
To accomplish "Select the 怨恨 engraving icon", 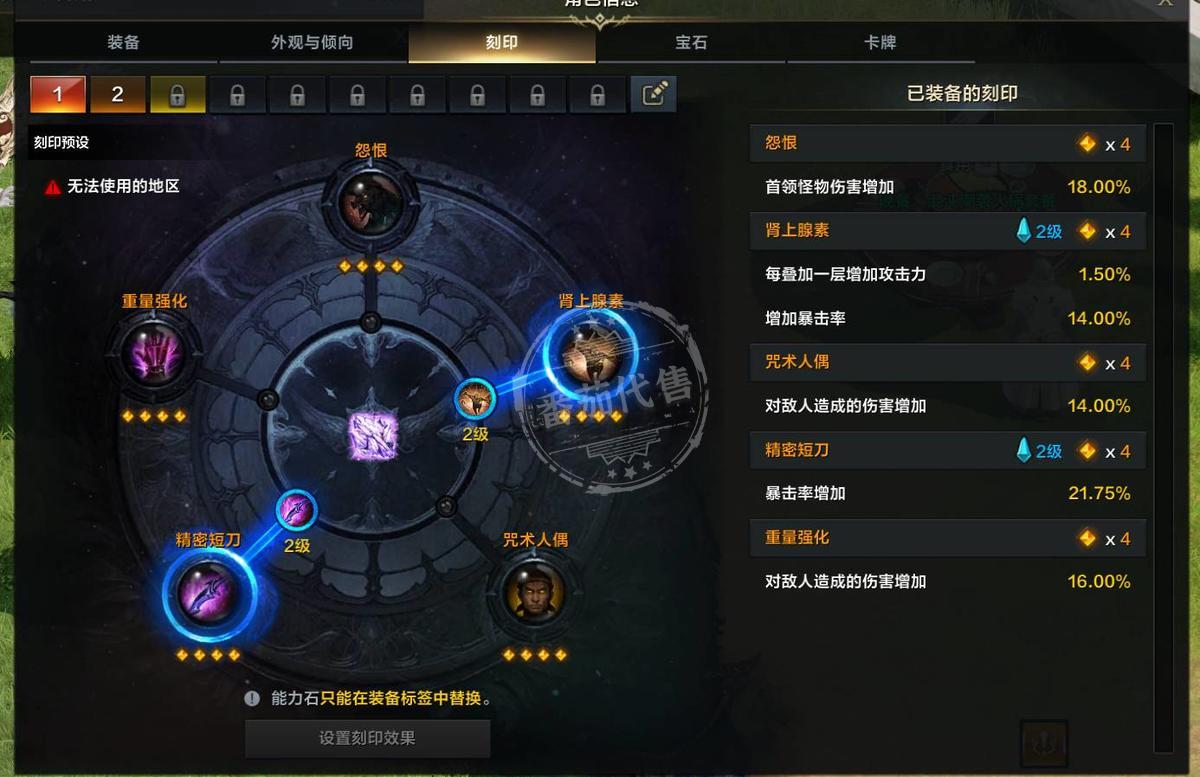I will point(370,204).
